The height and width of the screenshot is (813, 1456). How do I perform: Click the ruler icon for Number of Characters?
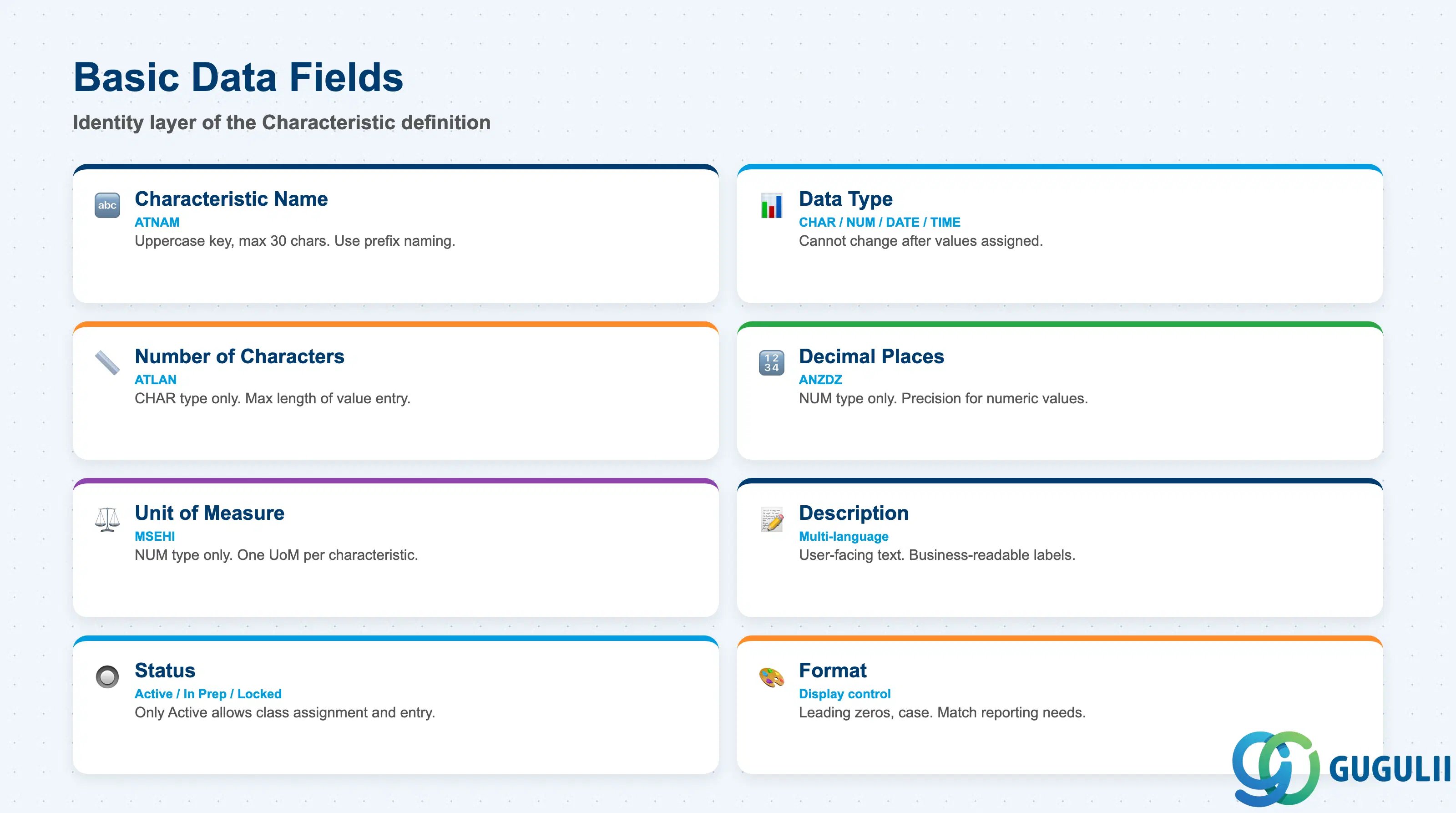107,362
